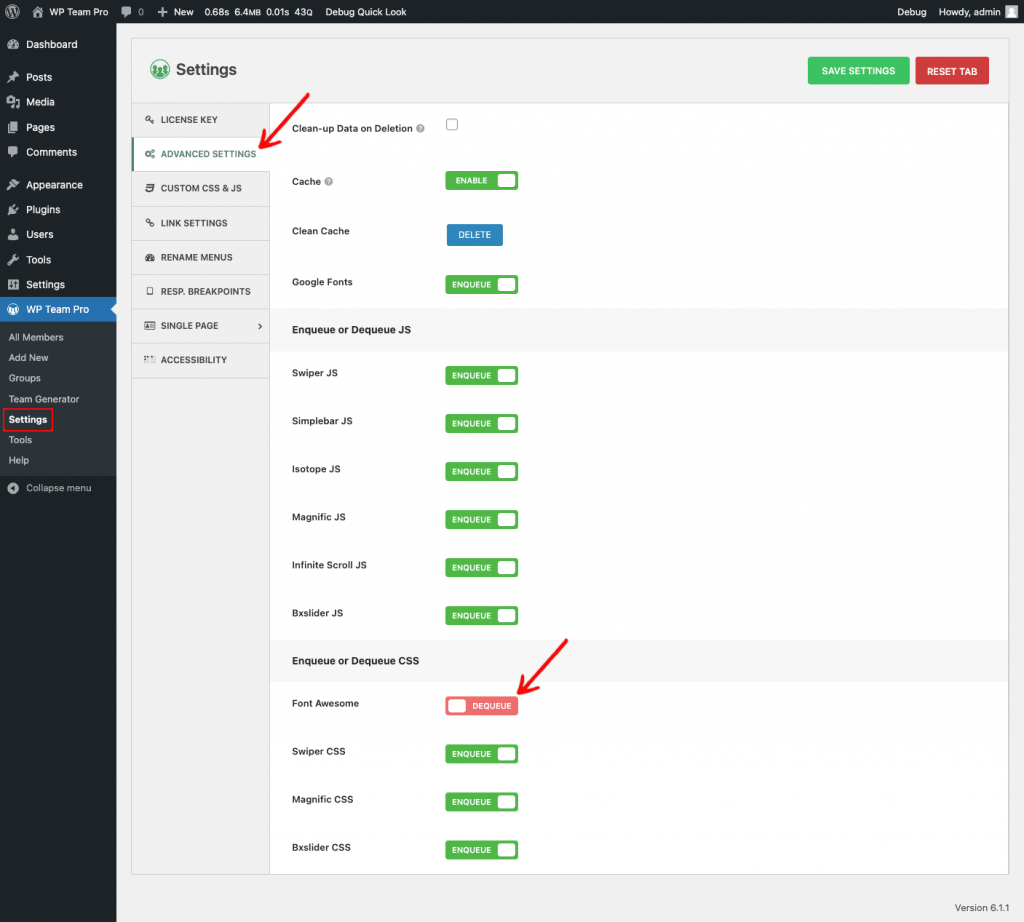Click the Collapse menu arrow icon
Image resolution: width=1024 pixels, height=922 pixels.
click(13, 488)
